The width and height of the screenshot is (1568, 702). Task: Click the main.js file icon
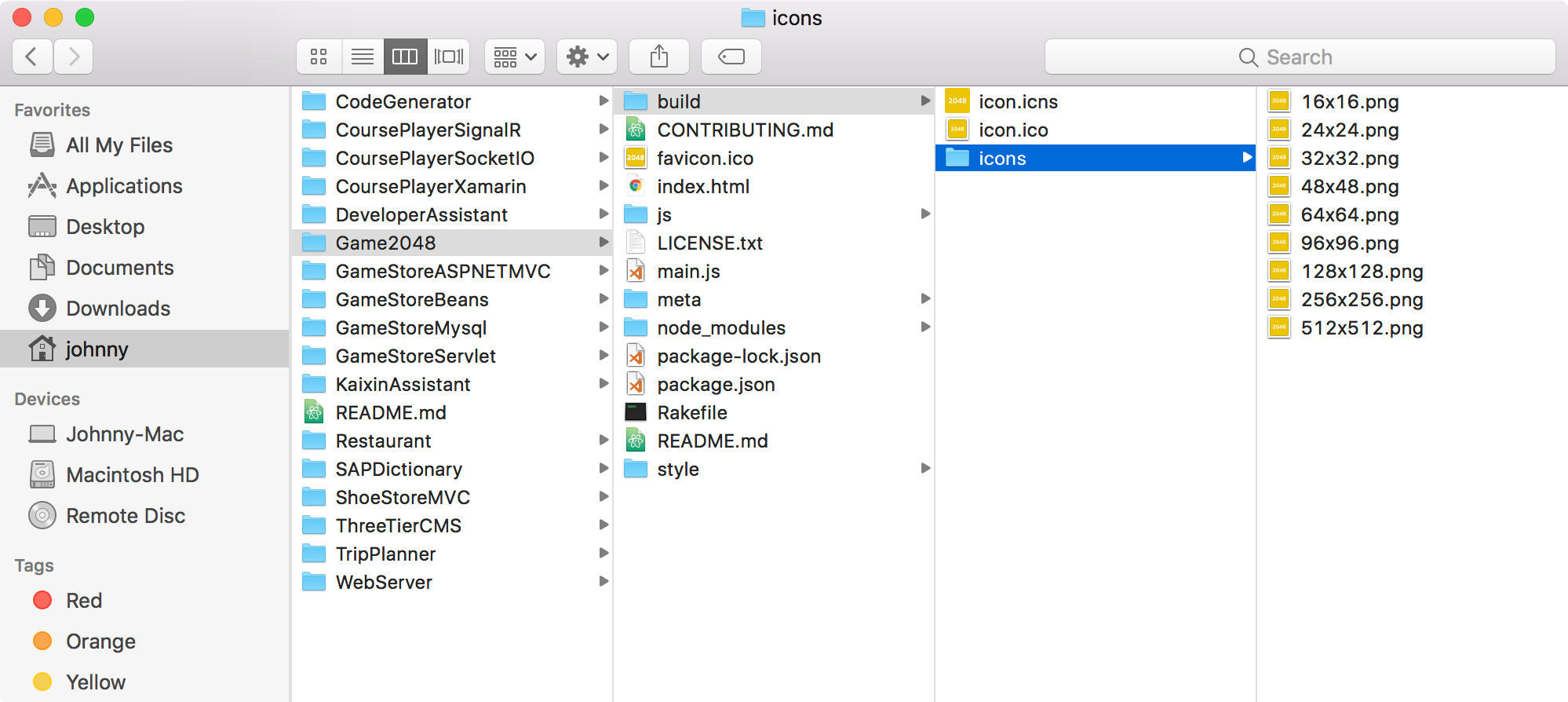636,271
